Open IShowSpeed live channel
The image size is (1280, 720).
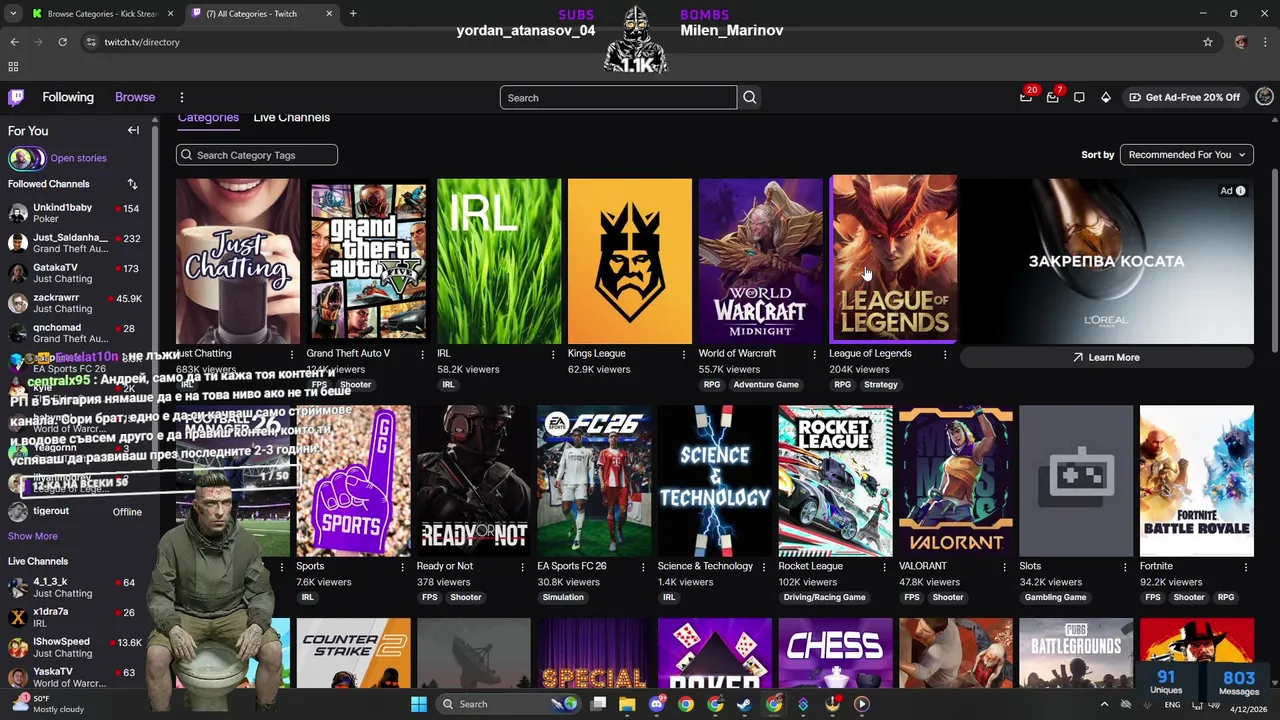click(x=75, y=647)
